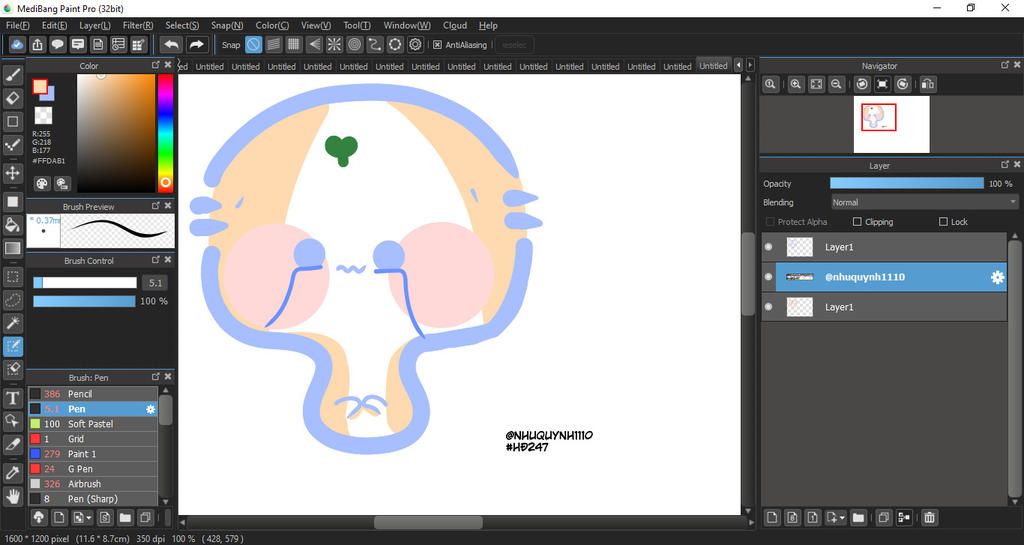The image size is (1024, 545).
Task: Open the color palette icon in the Color panel
Action: pos(42,183)
